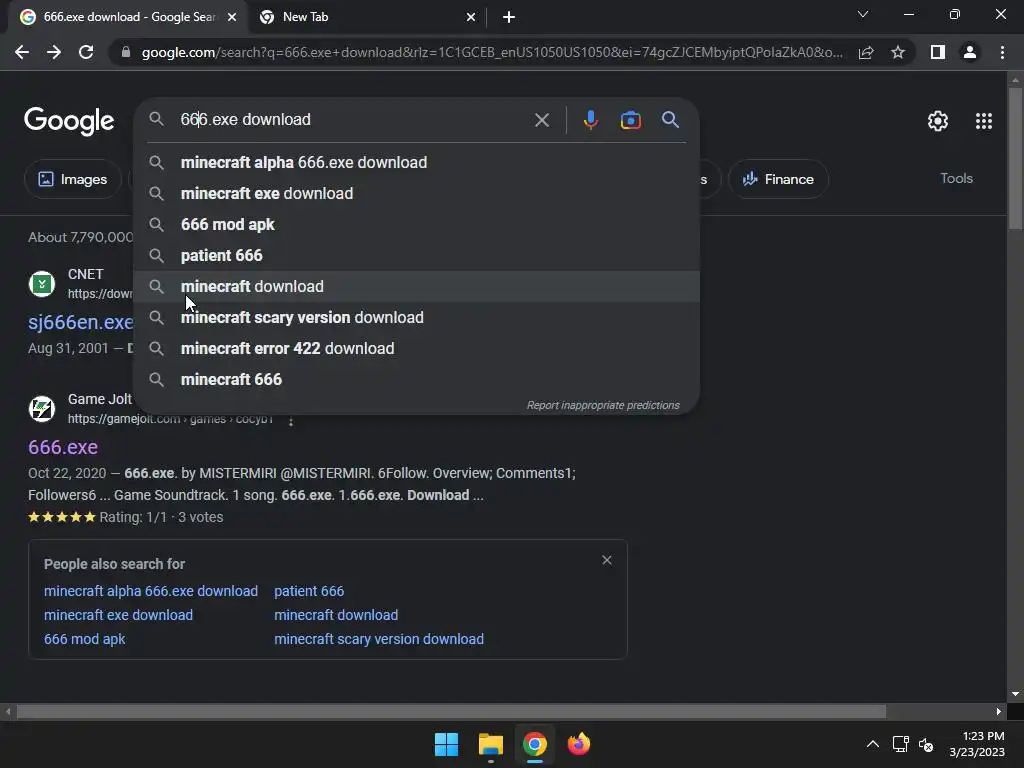Click the vertical scrollbar thumb
The width and height of the screenshot is (1024, 768).
tap(1015, 157)
